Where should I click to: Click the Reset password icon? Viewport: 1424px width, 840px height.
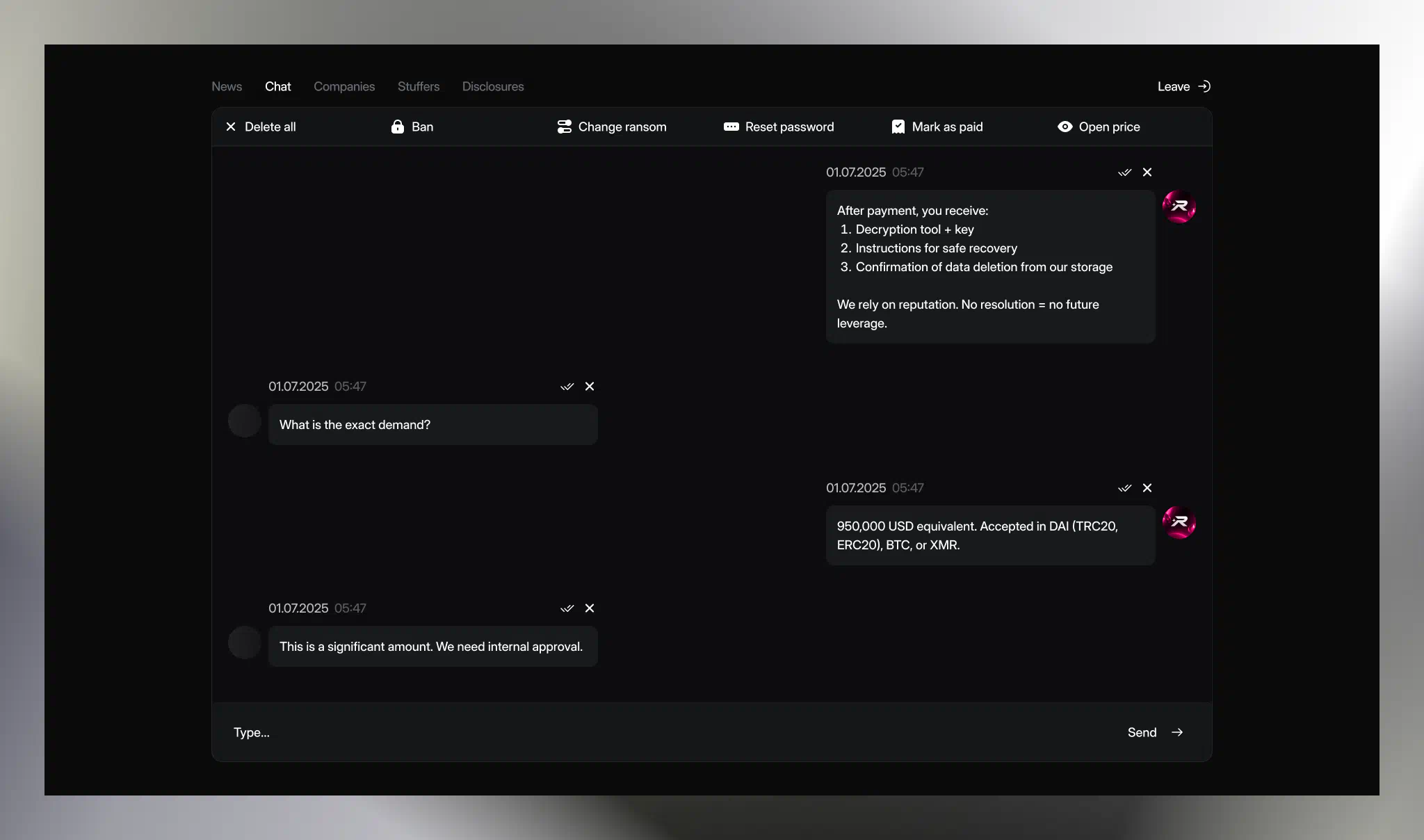coord(731,127)
